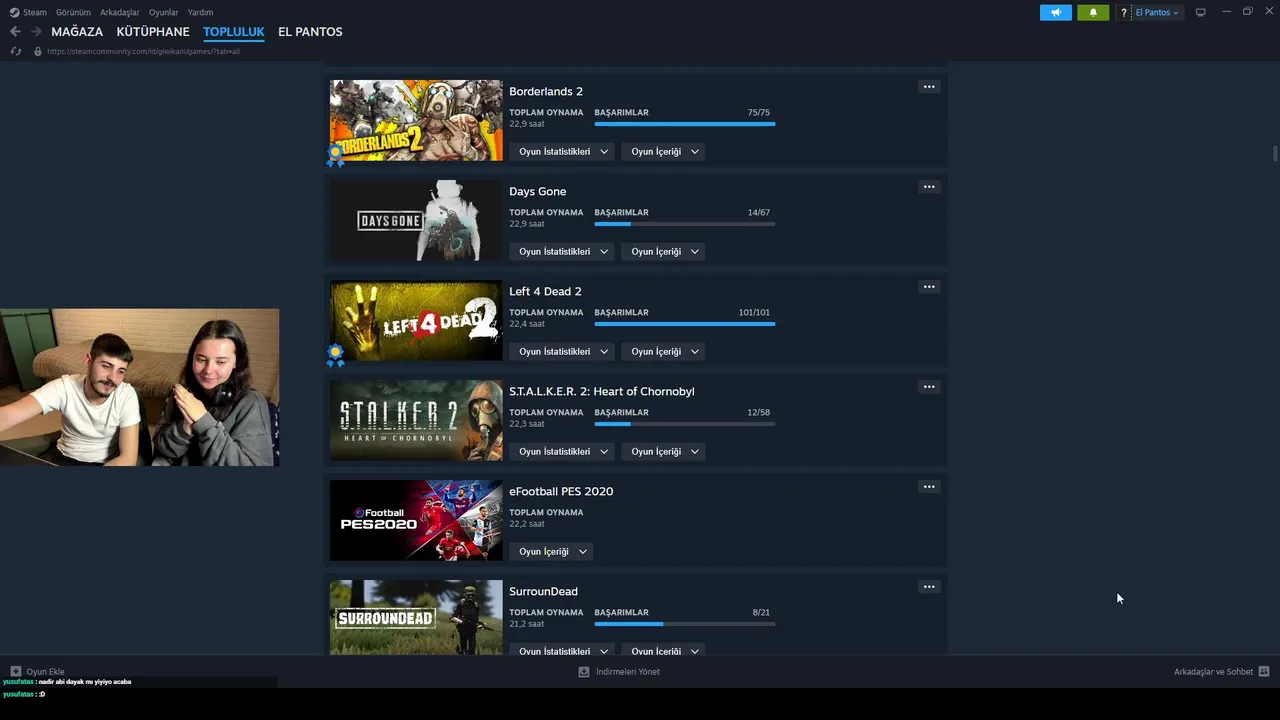Image resolution: width=1280 pixels, height=720 pixels.
Task: Go to the KÜTÜPHANE tab
Action: (x=153, y=32)
